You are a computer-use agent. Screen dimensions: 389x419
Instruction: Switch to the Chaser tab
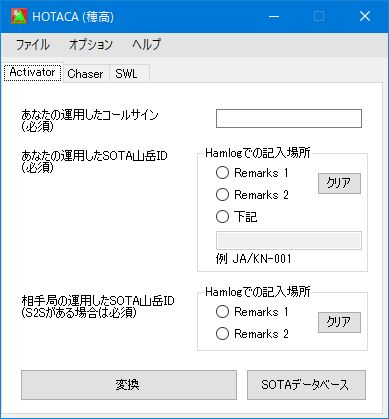[x=85, y=74]
